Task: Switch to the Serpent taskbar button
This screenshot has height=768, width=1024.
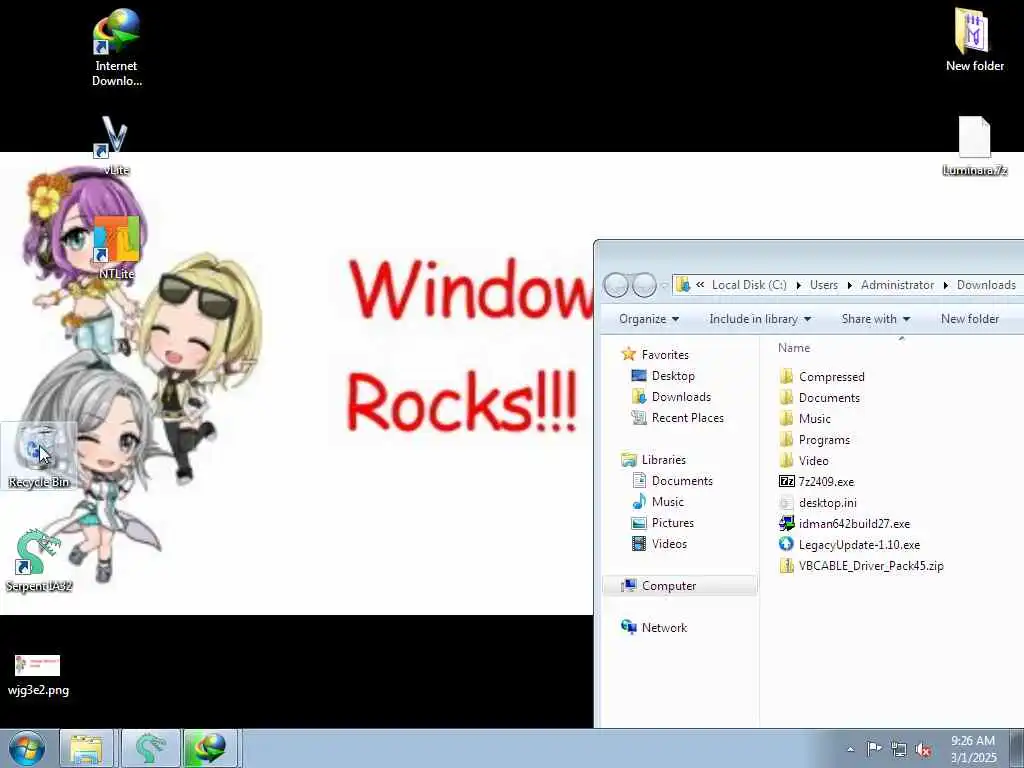Action: [x=150, y=748]
